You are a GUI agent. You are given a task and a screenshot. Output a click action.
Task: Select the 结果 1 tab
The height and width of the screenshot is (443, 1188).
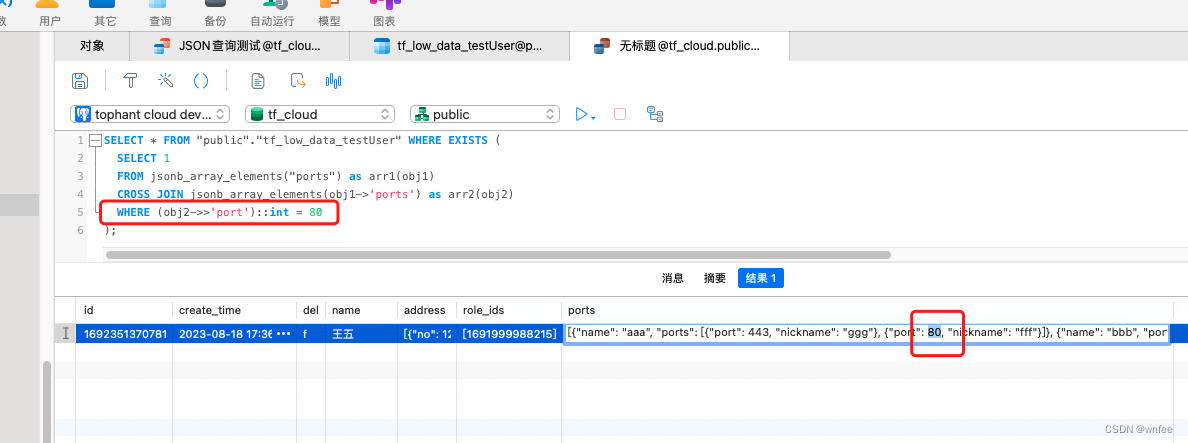coord(761,278)
